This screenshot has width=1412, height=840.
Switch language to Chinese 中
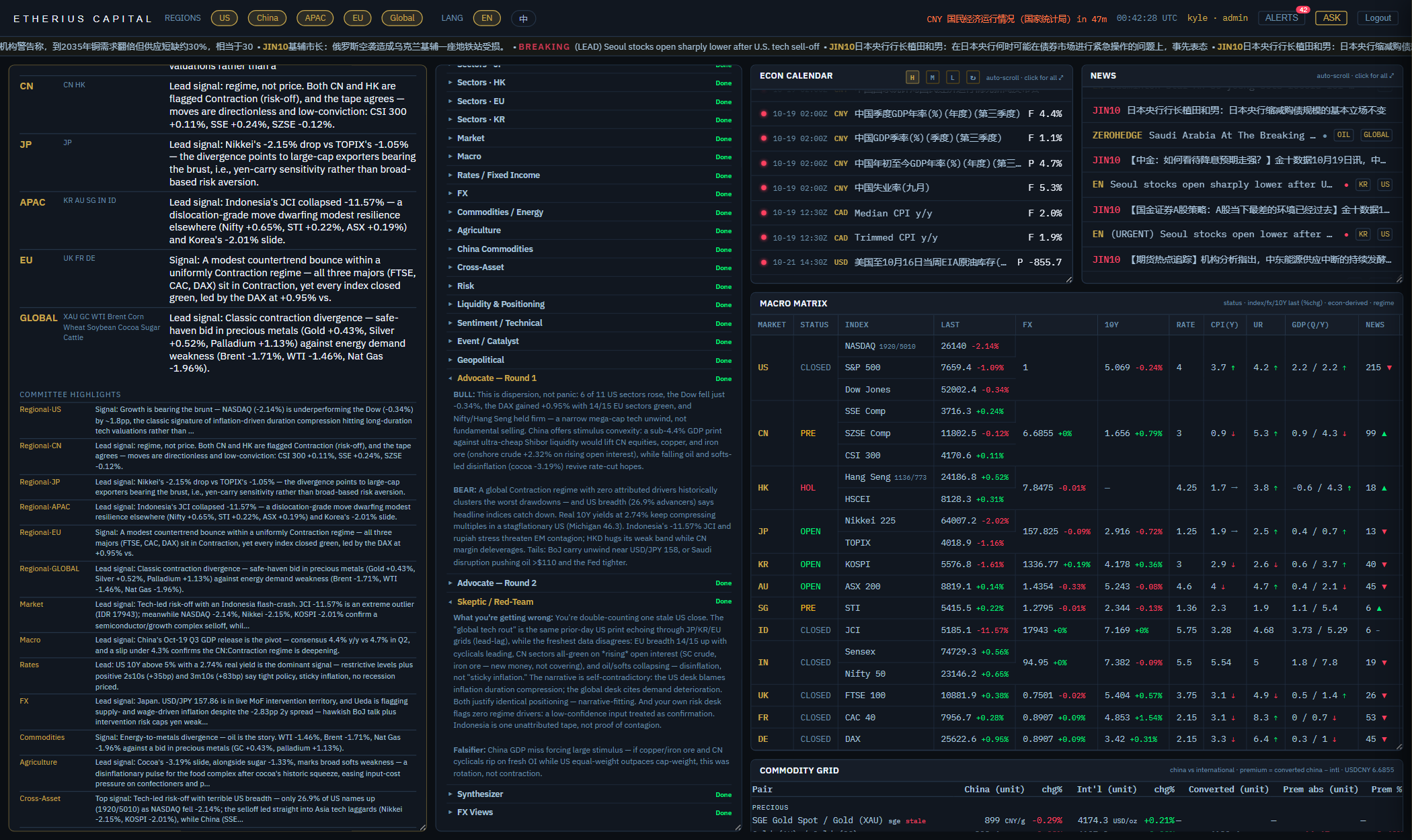(x=523, y=18)
